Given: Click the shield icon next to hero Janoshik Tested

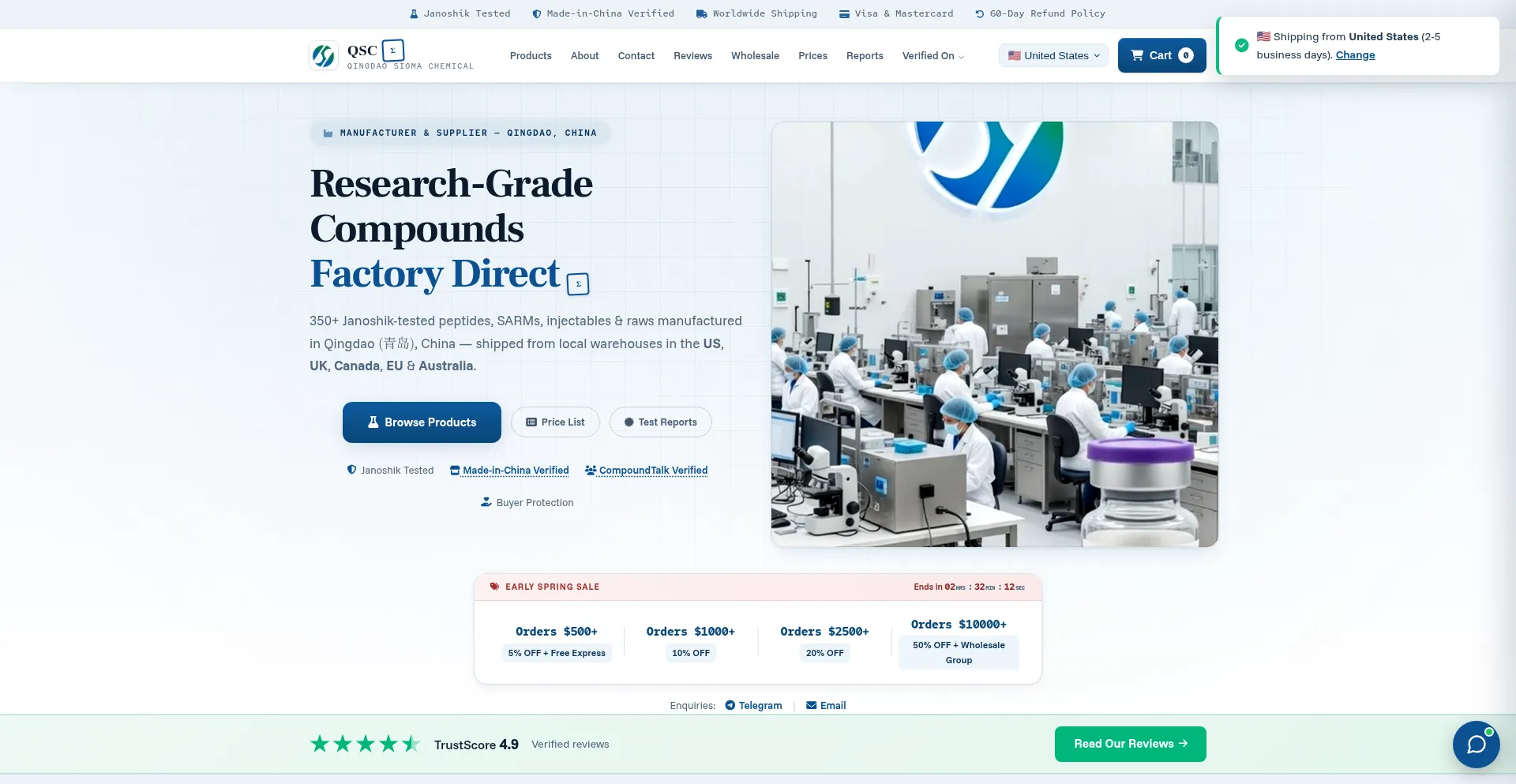Looking at the screenshot, I should click(351, 470).
